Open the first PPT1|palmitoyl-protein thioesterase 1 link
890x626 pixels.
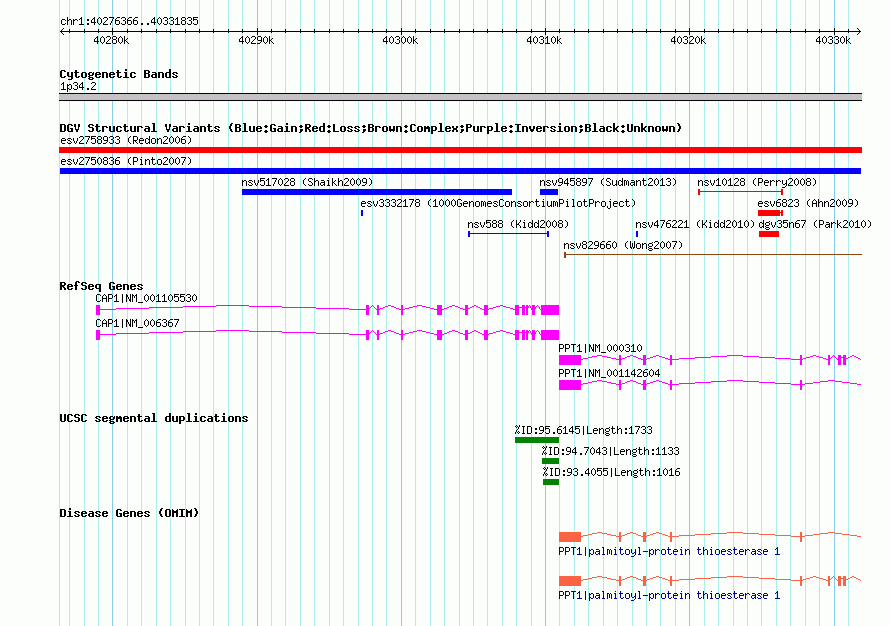(x=669, y=551)
